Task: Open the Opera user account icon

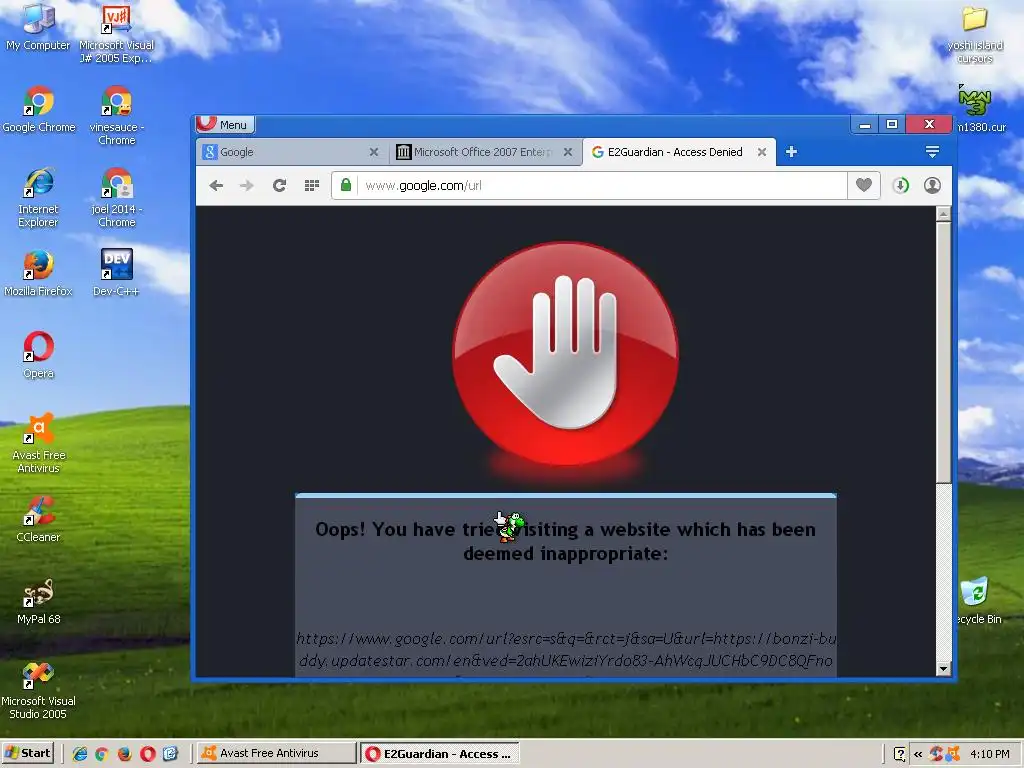Action: pyautogui.click(x=932, y=185)
